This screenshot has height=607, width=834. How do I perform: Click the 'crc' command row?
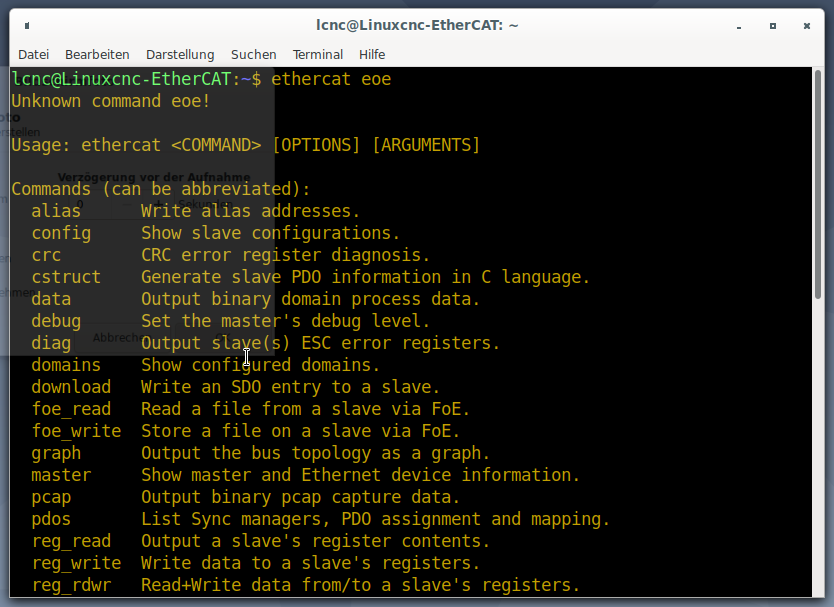tap(230, 255)
